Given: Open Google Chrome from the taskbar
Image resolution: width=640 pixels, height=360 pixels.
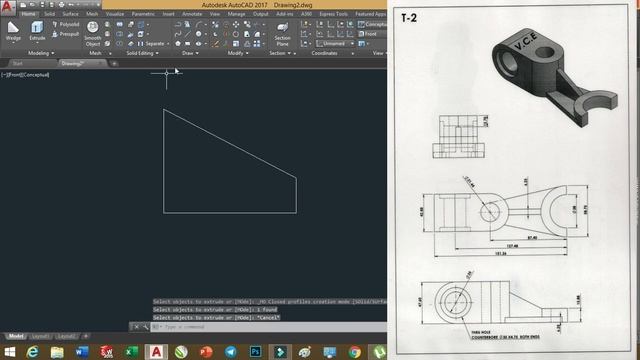Looking at the screenshot, I should 354,352.
